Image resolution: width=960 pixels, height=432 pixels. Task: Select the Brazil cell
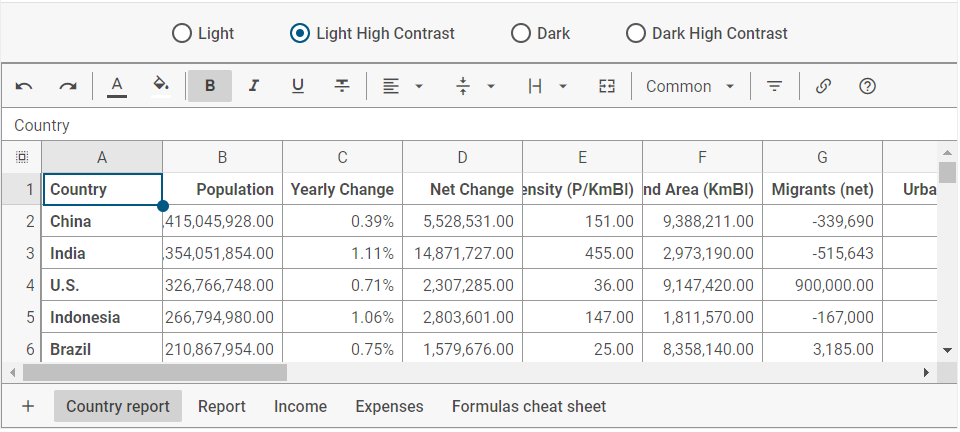[x=102, y=349]
